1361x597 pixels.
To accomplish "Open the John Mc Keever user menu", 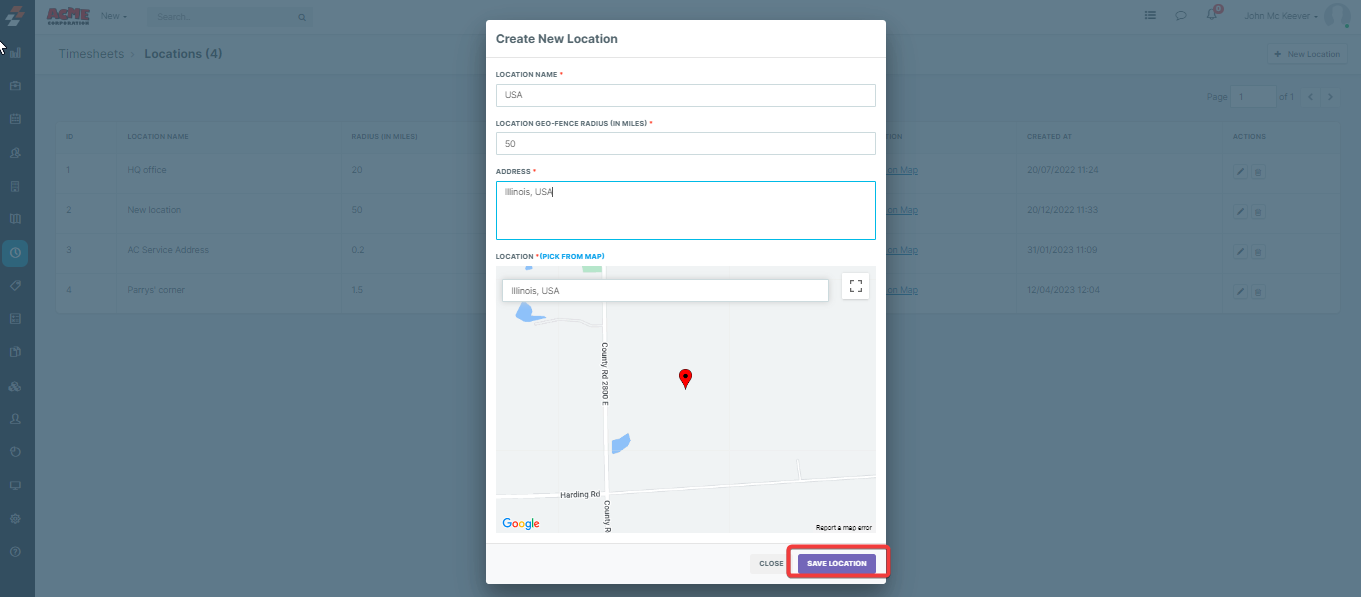I will tap(1280, 16).
